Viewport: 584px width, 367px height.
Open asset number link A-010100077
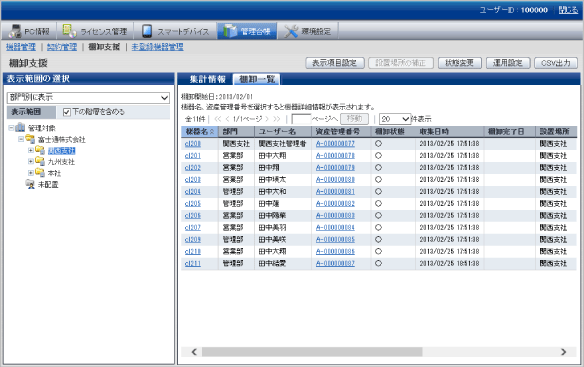335,143
